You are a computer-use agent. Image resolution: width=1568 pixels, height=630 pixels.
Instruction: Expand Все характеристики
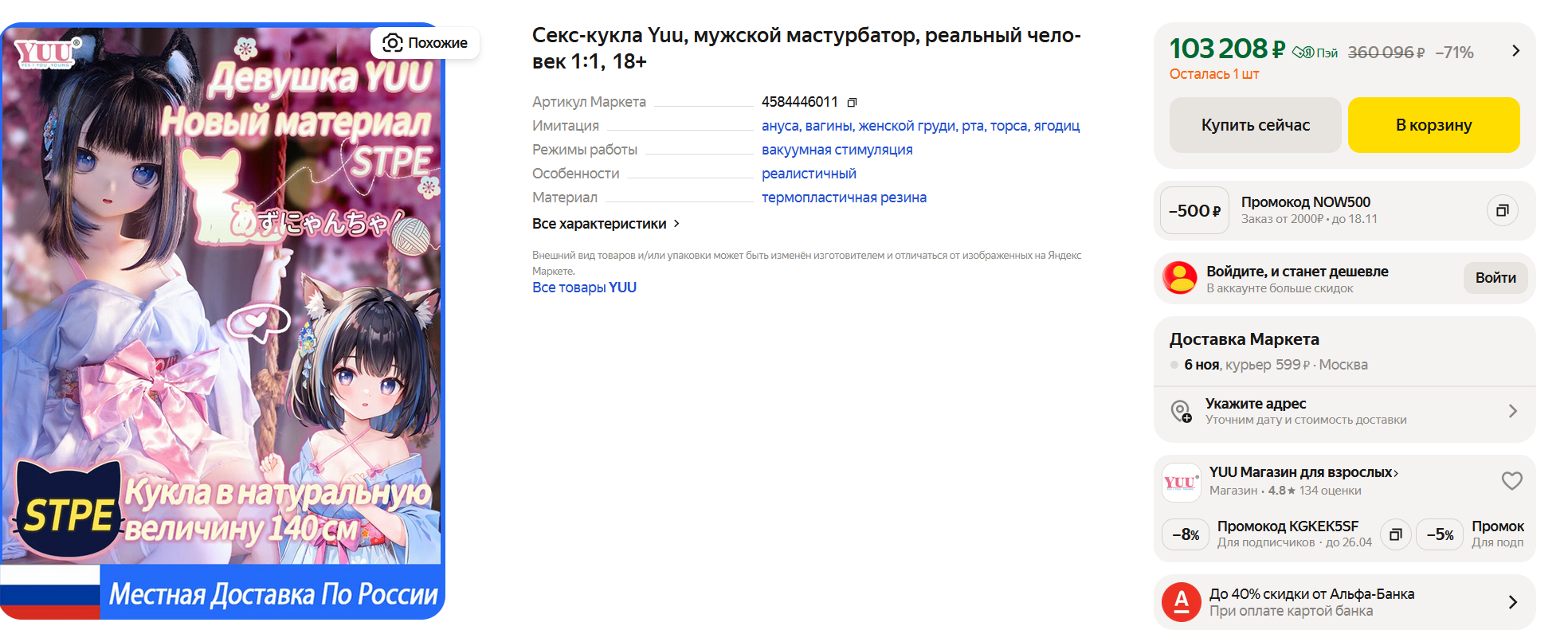coord(606,224)
